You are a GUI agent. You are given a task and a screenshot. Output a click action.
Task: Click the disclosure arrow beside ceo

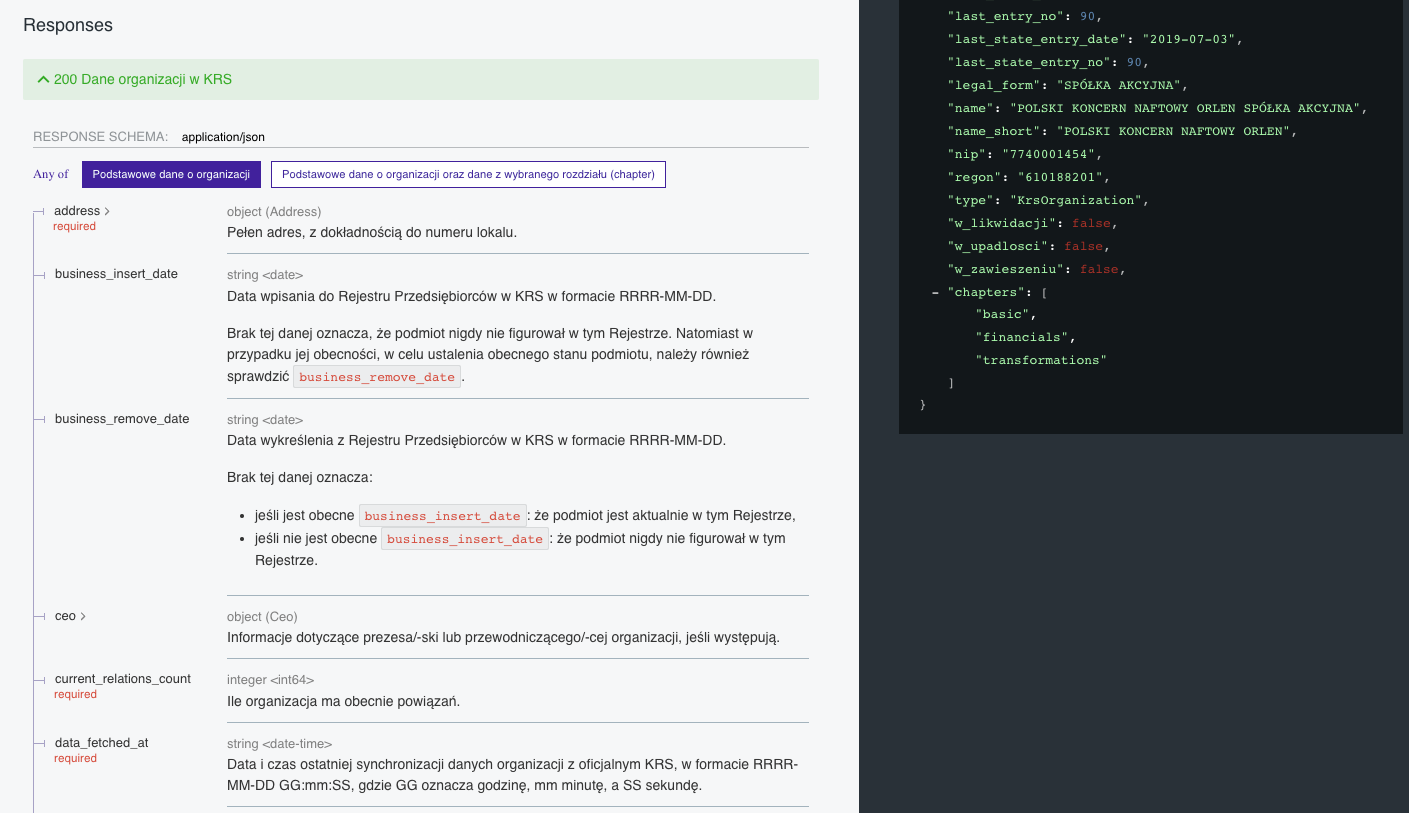point(83,616)
